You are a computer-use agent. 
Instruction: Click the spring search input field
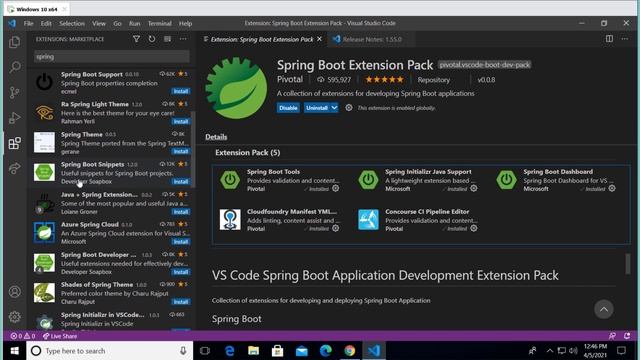[111, 57]
